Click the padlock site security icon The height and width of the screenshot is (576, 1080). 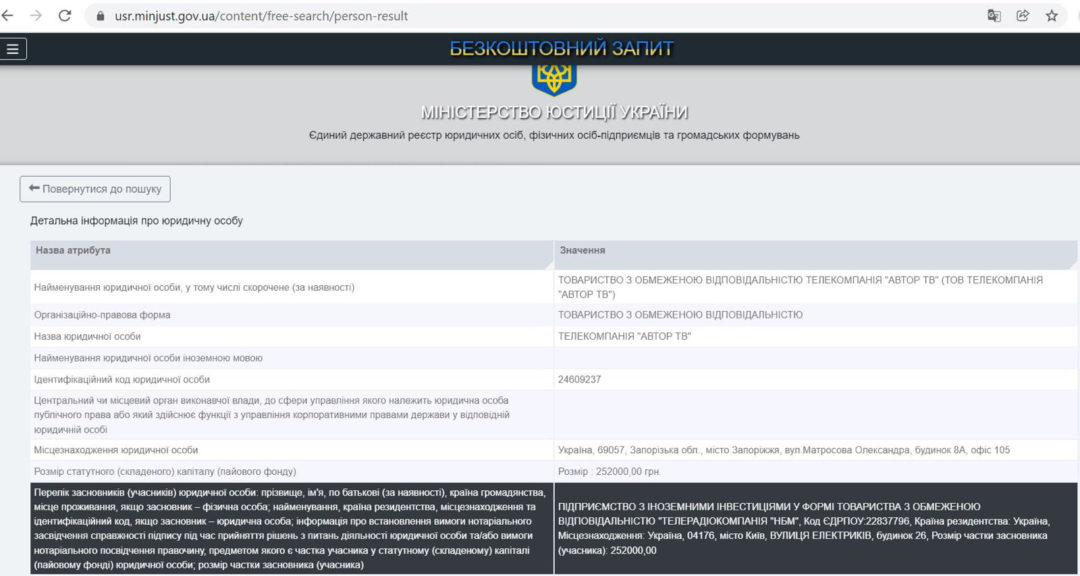tap(101, 16)
